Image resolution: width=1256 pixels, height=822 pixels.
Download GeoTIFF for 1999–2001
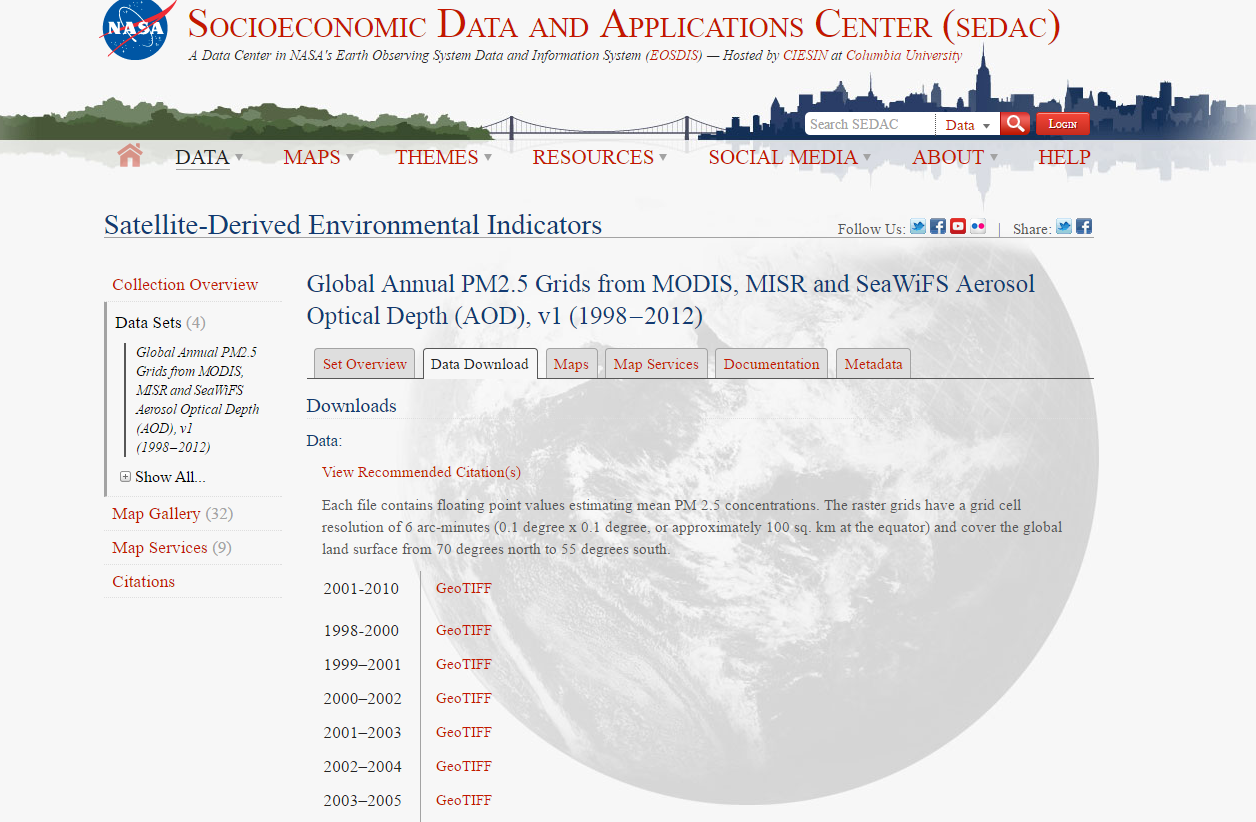click(464, 664)
